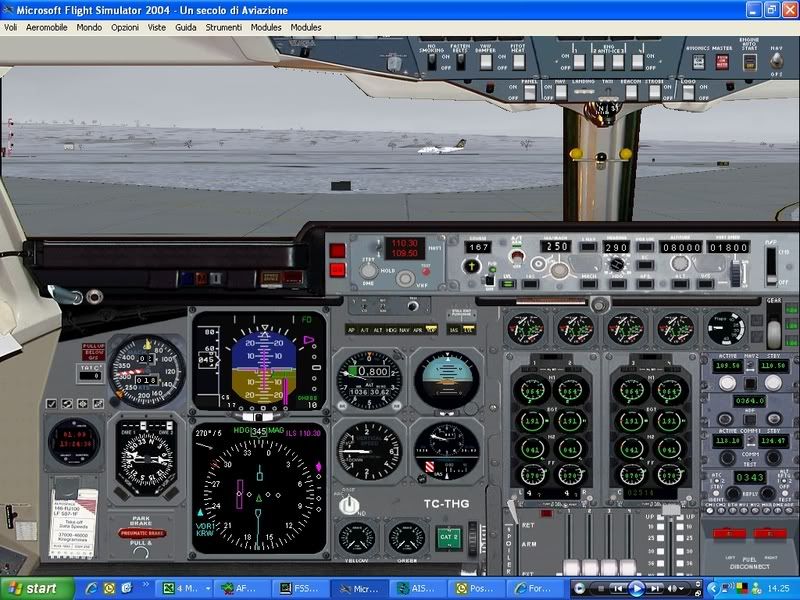This screenshot has height=600, width=800.
Task: Click the altitude window showing 08000
Action: point(681,247)
